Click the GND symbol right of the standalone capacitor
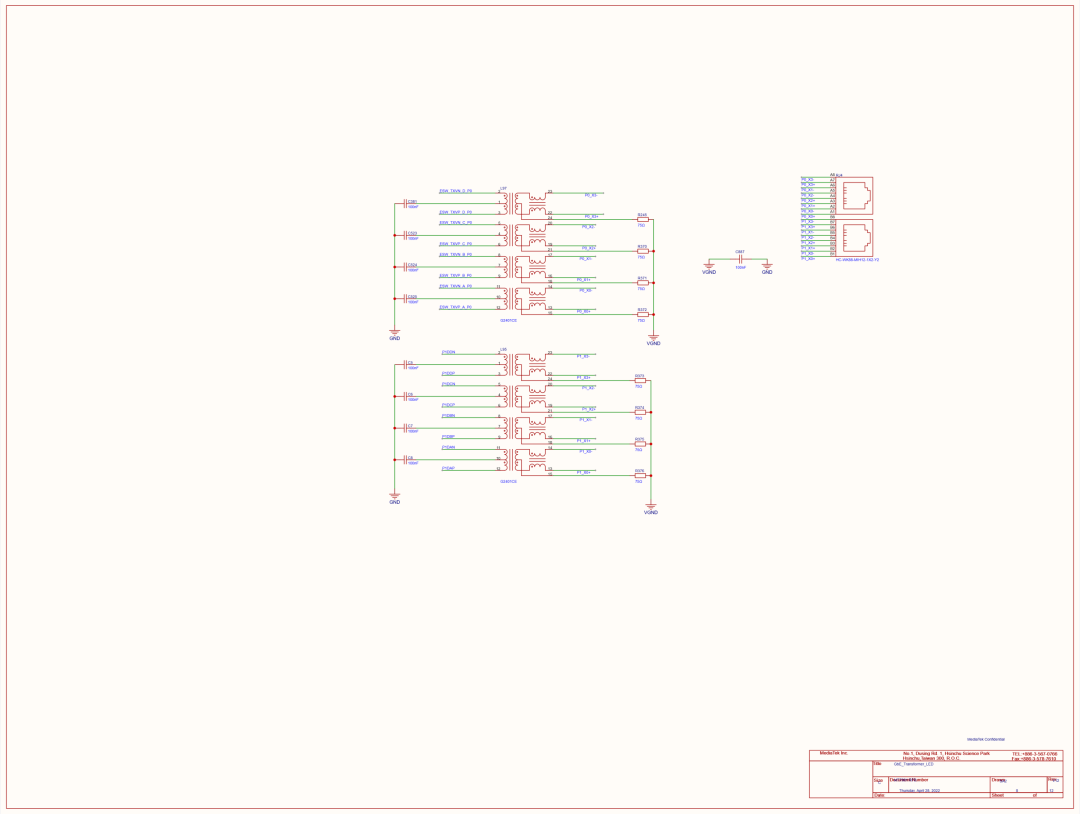Viewport: 1080px width, 814px height. (767, 265)
